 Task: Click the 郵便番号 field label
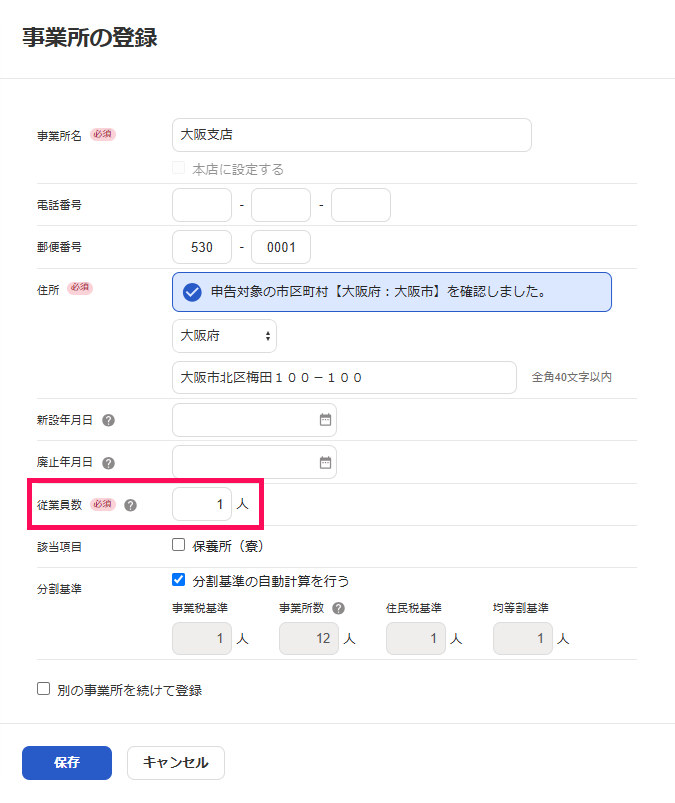[x=59, y=247]
